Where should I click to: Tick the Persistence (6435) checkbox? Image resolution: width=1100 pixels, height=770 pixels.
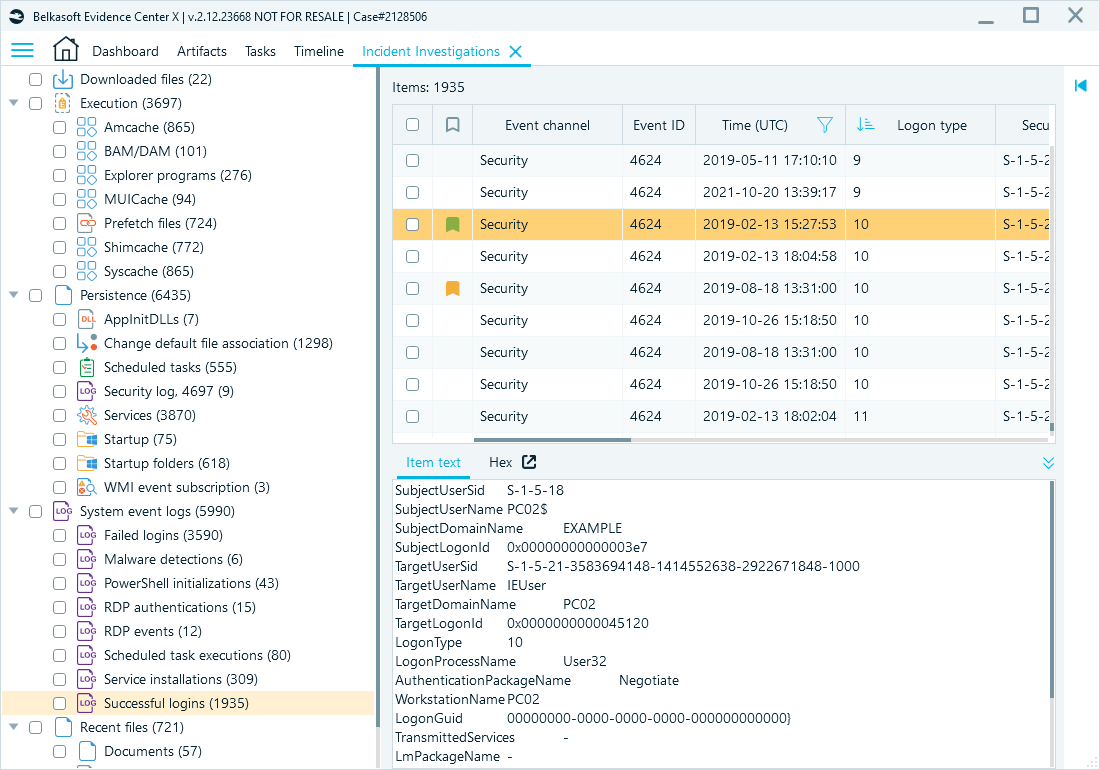pos(35,295)
